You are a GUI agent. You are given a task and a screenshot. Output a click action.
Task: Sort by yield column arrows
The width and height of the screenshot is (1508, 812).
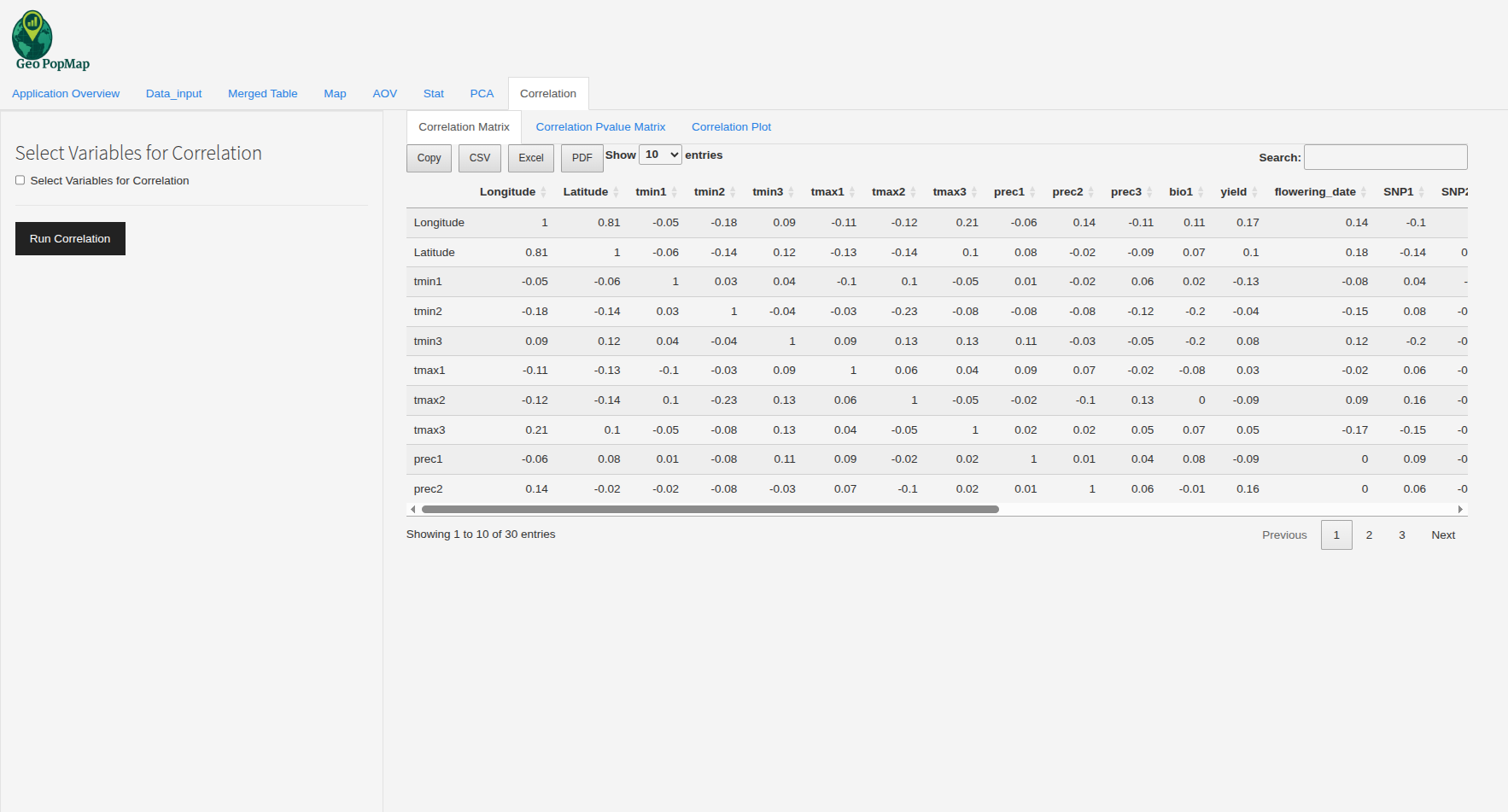click(1254, 192)
